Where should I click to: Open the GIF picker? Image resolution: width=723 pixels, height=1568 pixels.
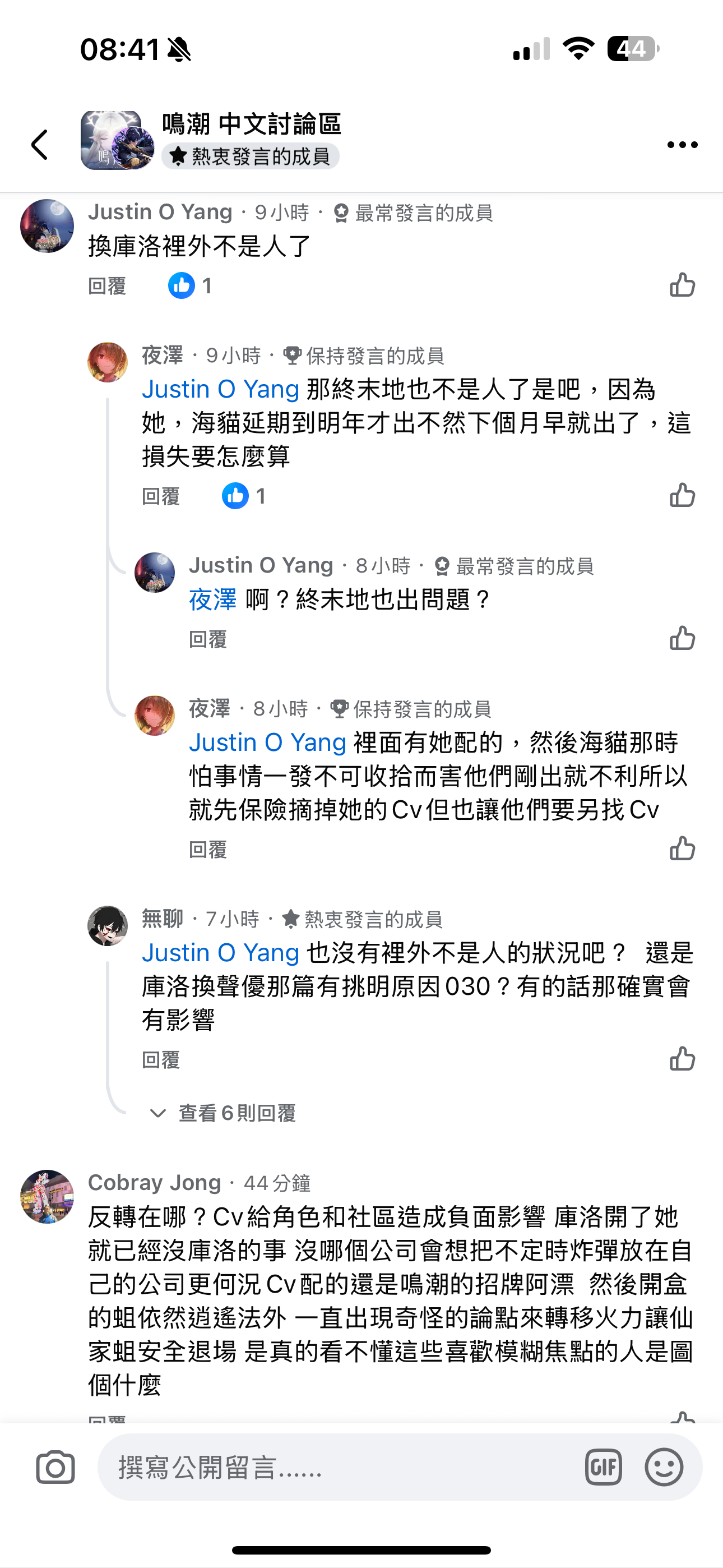(x=603, y=1467)
